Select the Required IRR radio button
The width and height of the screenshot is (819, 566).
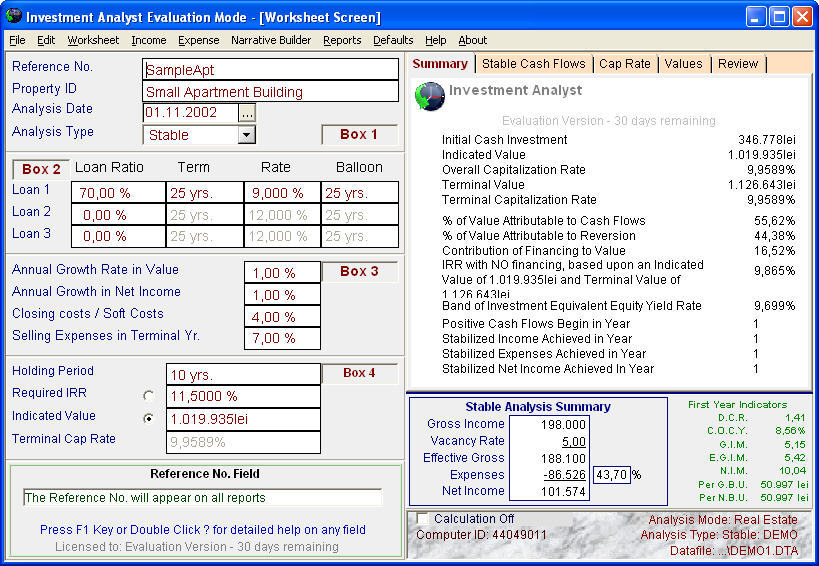(148, 396)
